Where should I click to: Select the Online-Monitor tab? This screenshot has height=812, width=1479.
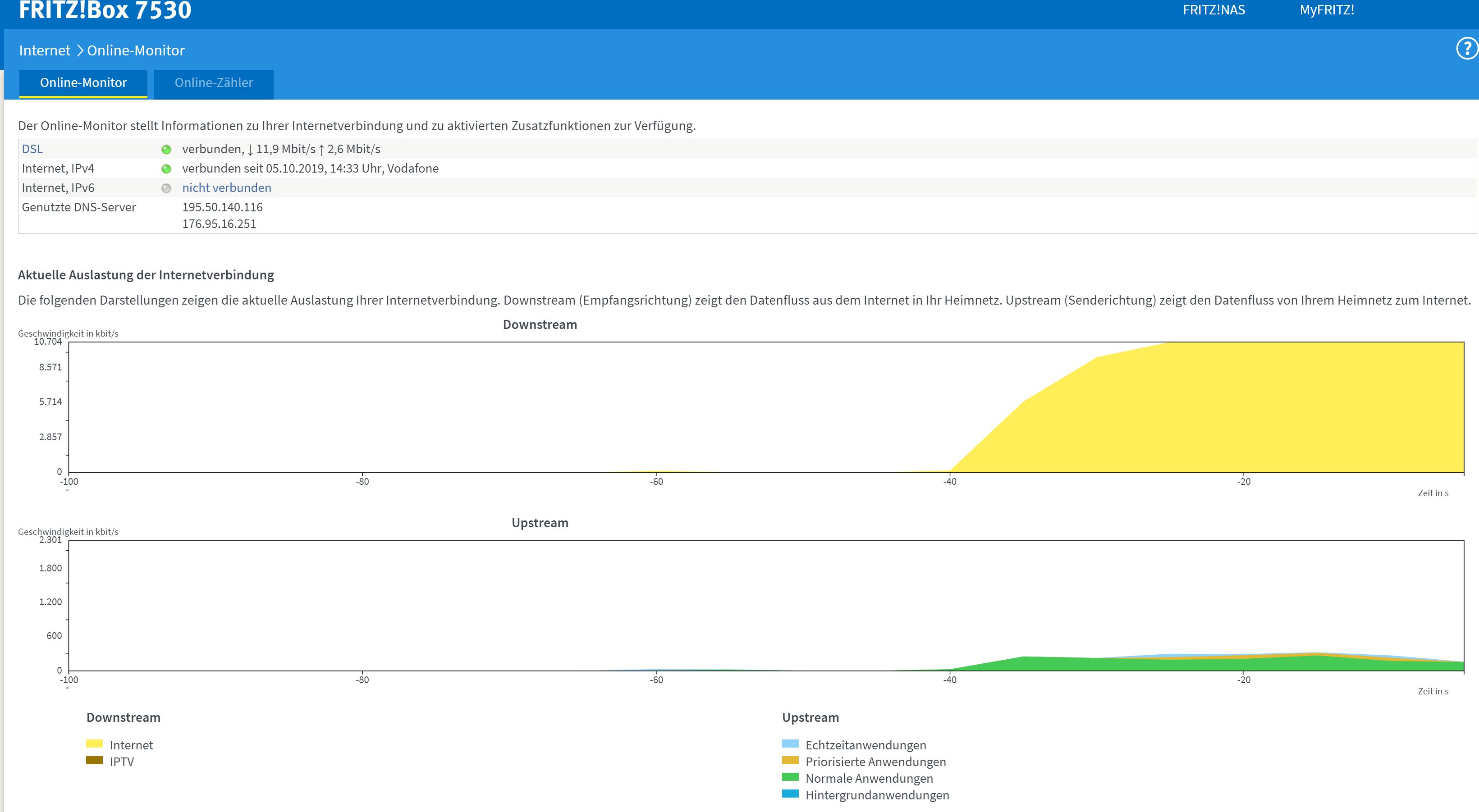click(83, 83)
